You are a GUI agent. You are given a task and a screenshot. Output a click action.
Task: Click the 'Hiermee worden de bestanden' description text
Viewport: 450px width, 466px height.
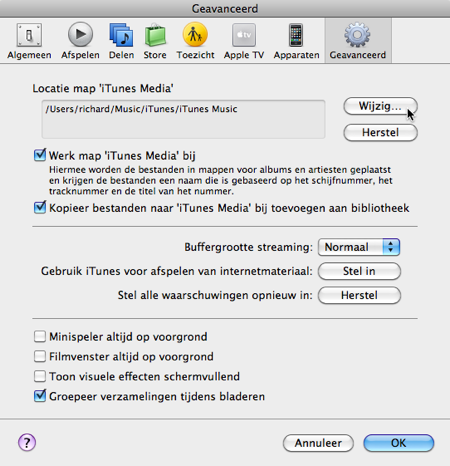(x=221, y=180)
